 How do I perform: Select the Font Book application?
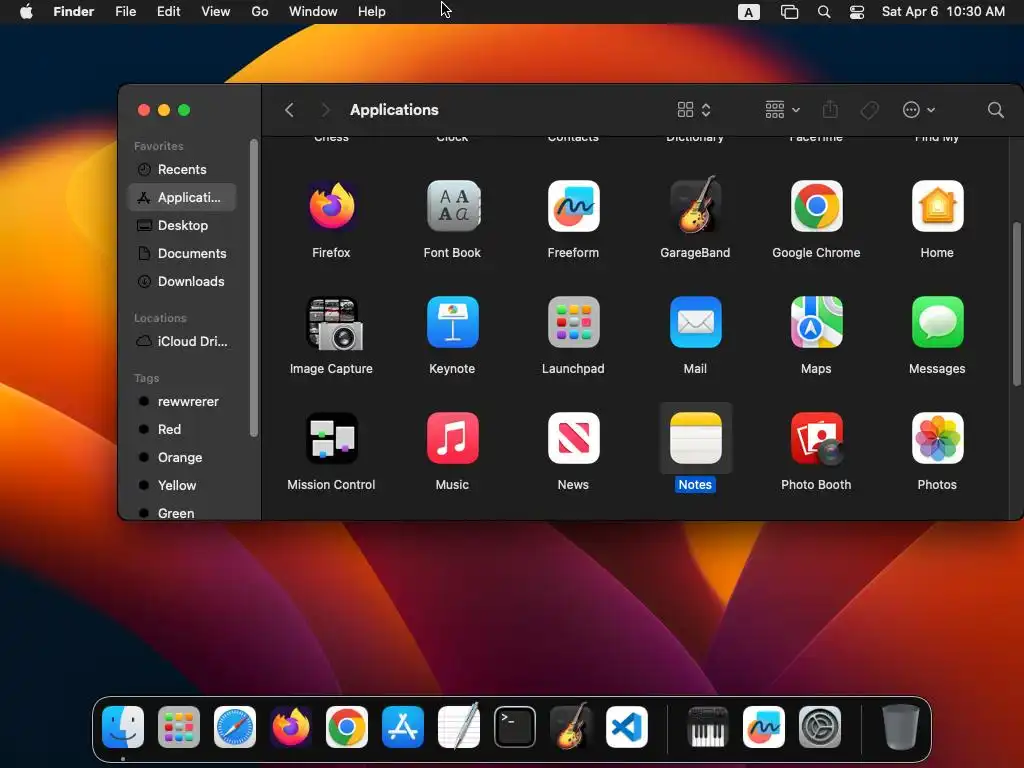pos(453,206)
